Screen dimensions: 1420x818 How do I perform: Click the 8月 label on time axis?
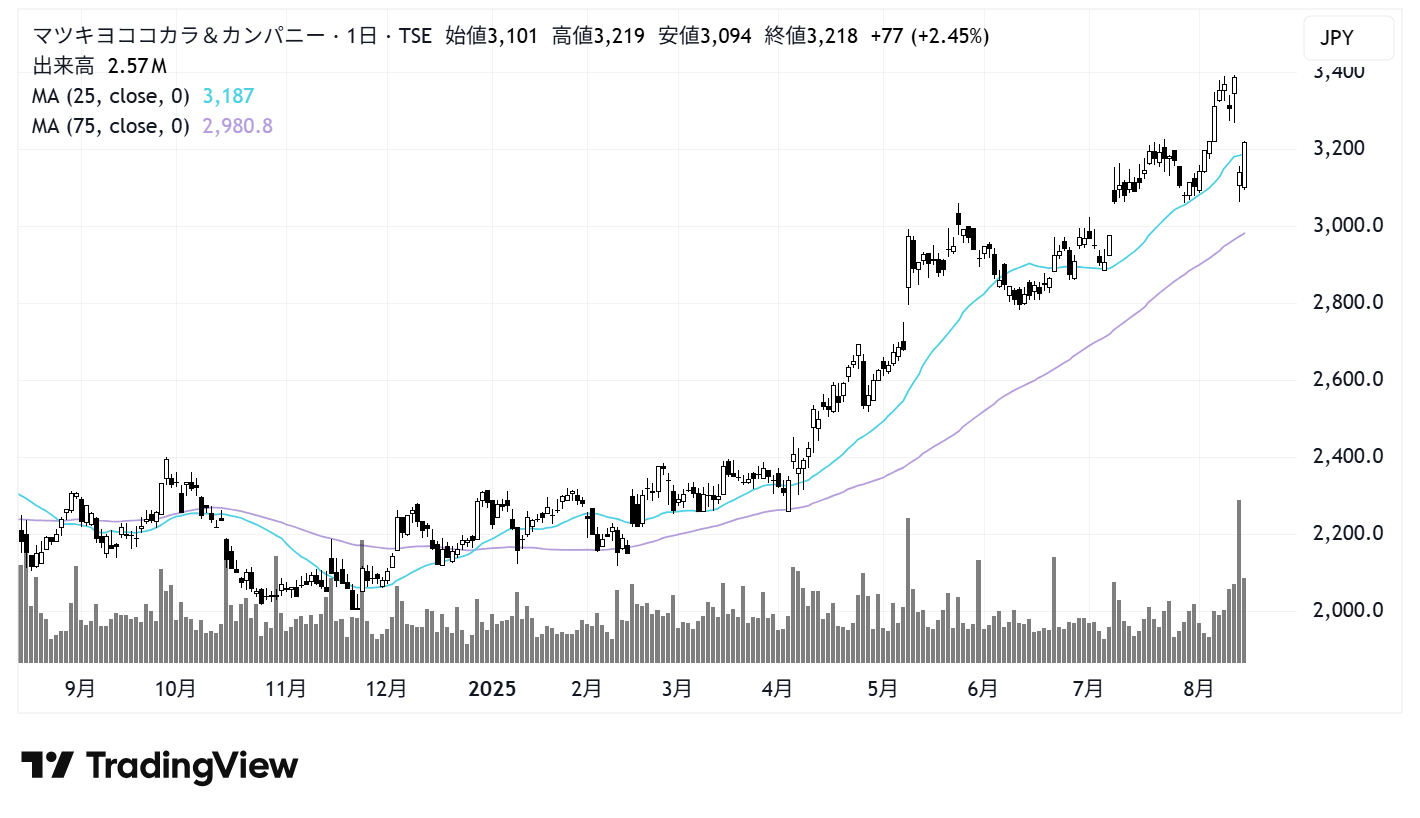click(1197, 689)
